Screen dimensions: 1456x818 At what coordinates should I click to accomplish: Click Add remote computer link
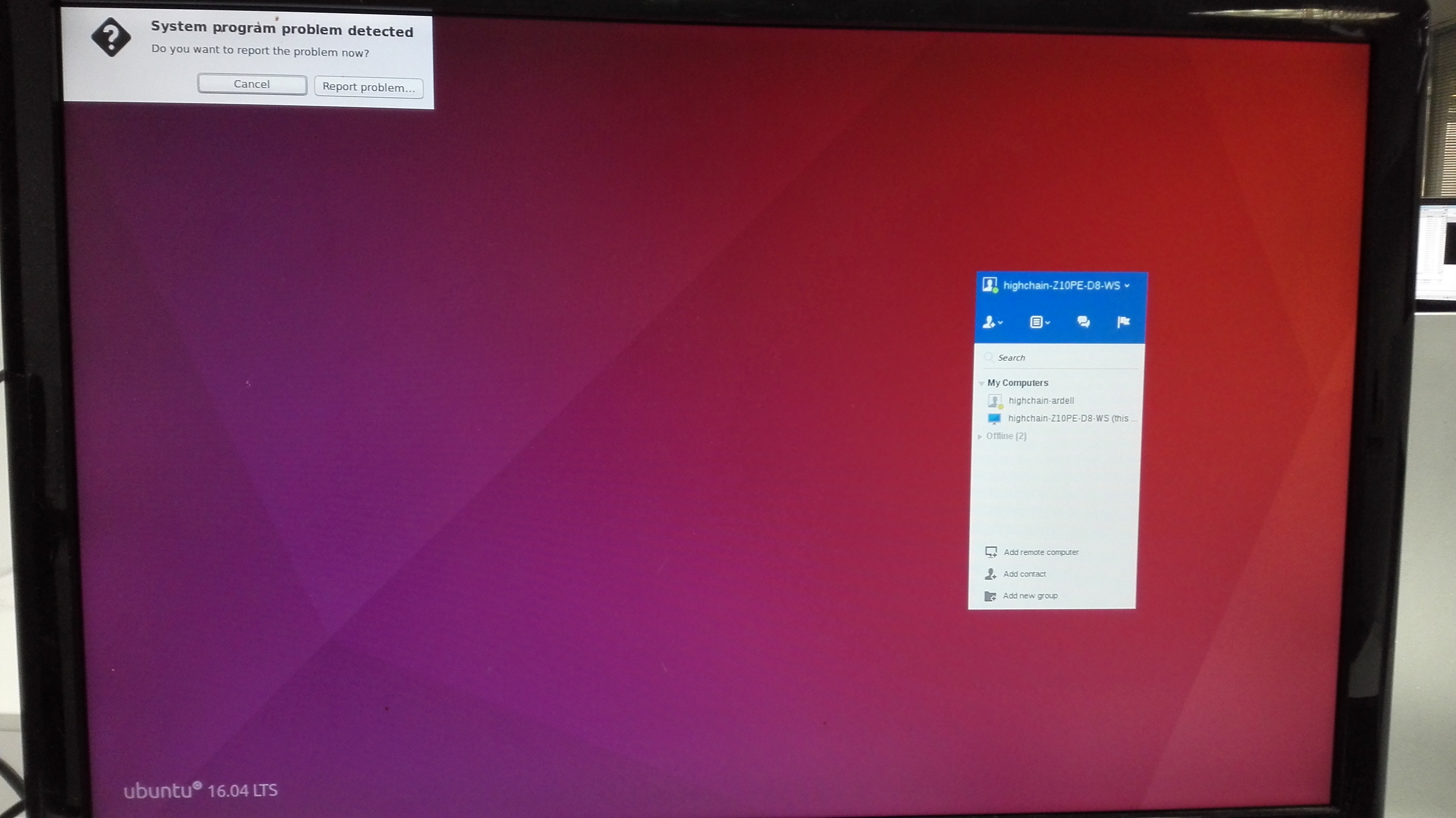click(1041, 552)
